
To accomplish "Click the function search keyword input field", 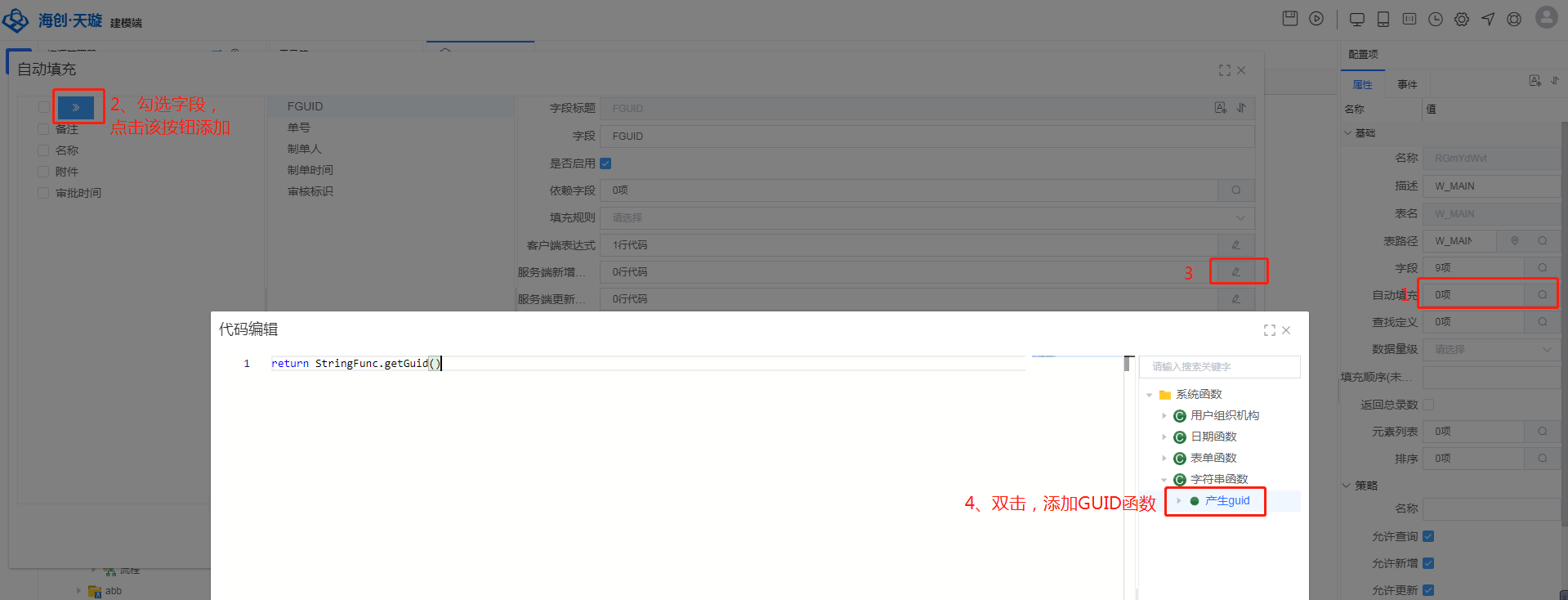I will pos(1219,367).
